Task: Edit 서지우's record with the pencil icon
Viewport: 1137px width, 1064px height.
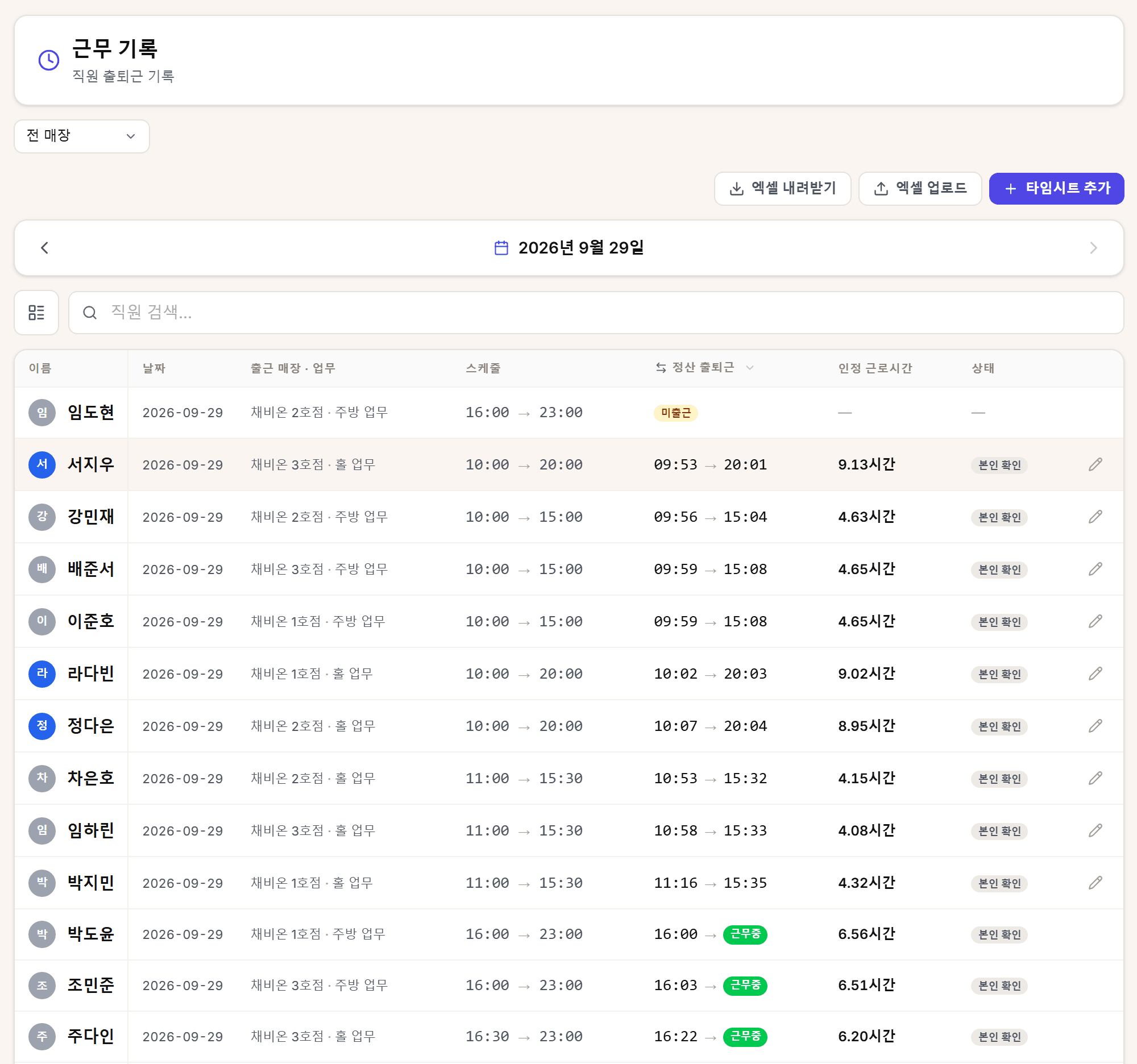Action: tap(1095, 464)
